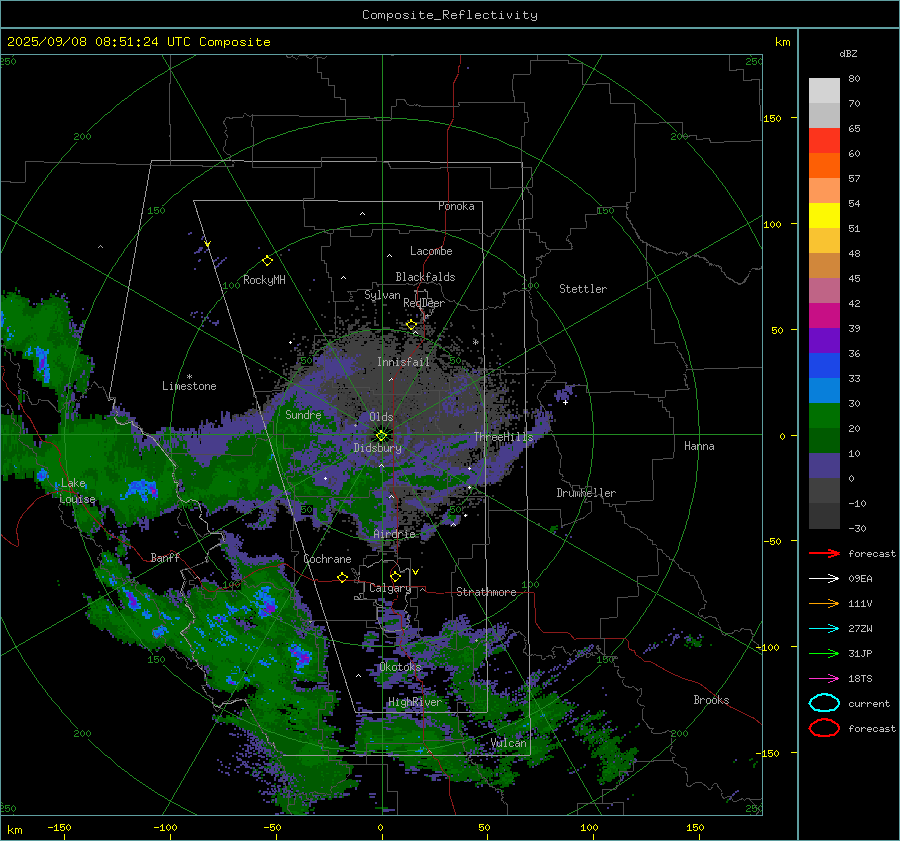Screen dimensions: 900x841
Task: Select the Strathmore label
Action: pyautogui.click(x=486, y=592)
